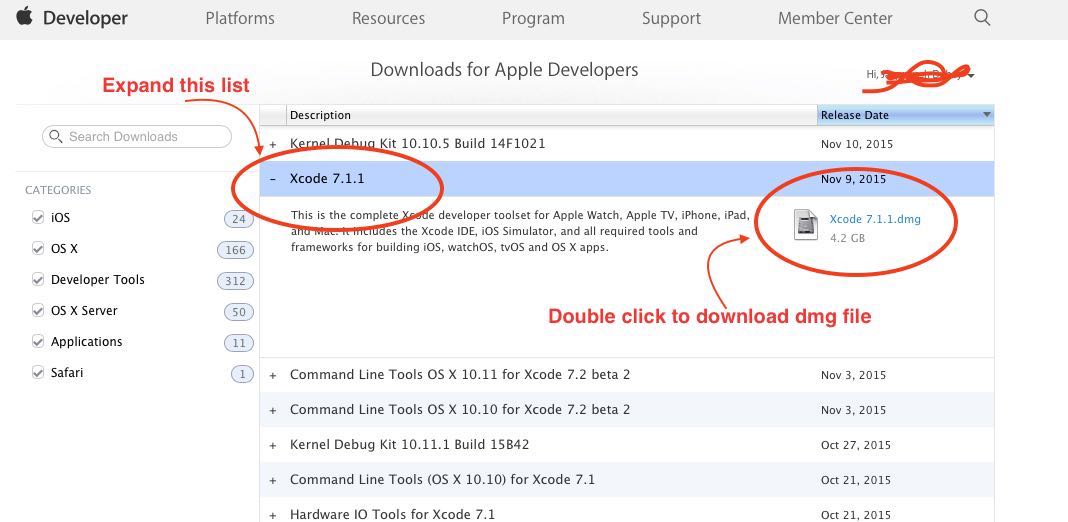
Task: Expand Command Line Tools (OS X 10.10) Xcode 7.1
Action: [x=273, y=480]
